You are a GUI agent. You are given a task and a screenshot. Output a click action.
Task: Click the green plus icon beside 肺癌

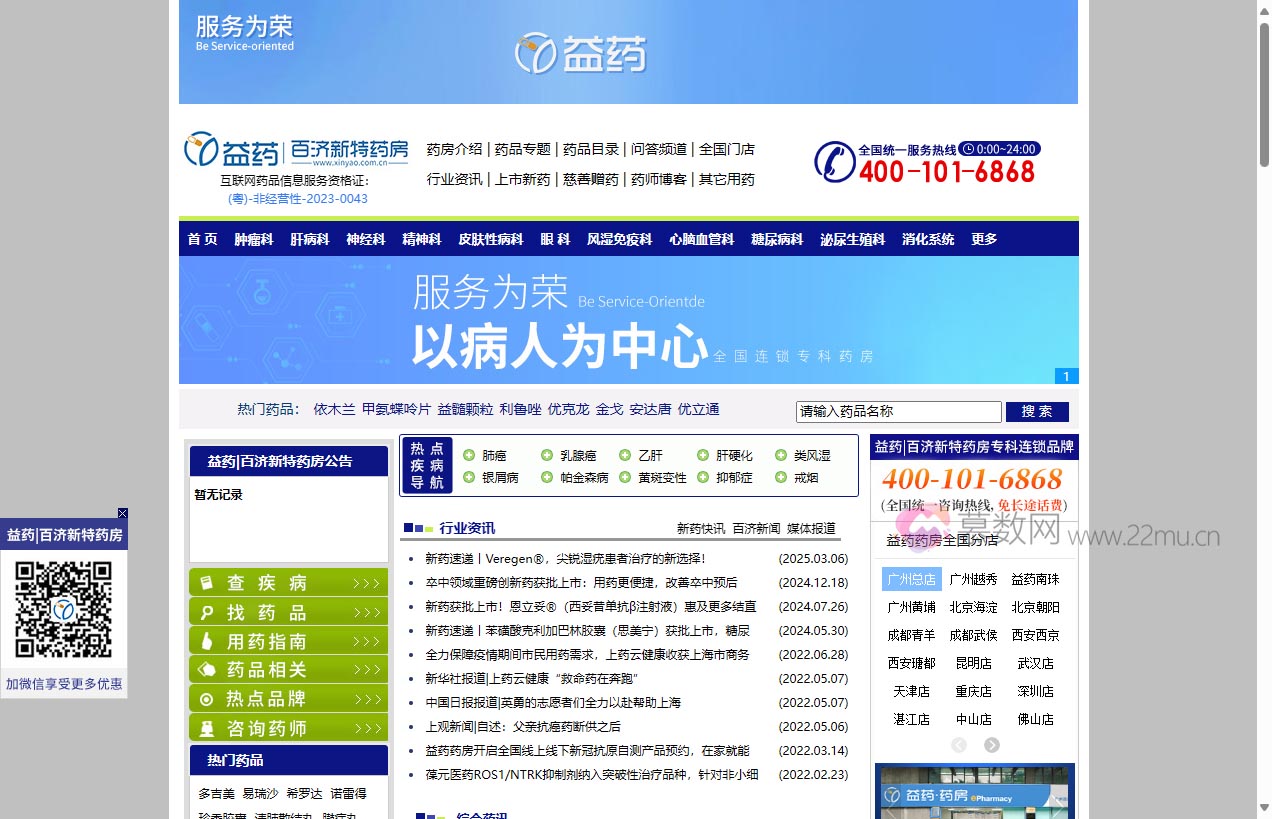pyautogui.click(x=469, y=455)
